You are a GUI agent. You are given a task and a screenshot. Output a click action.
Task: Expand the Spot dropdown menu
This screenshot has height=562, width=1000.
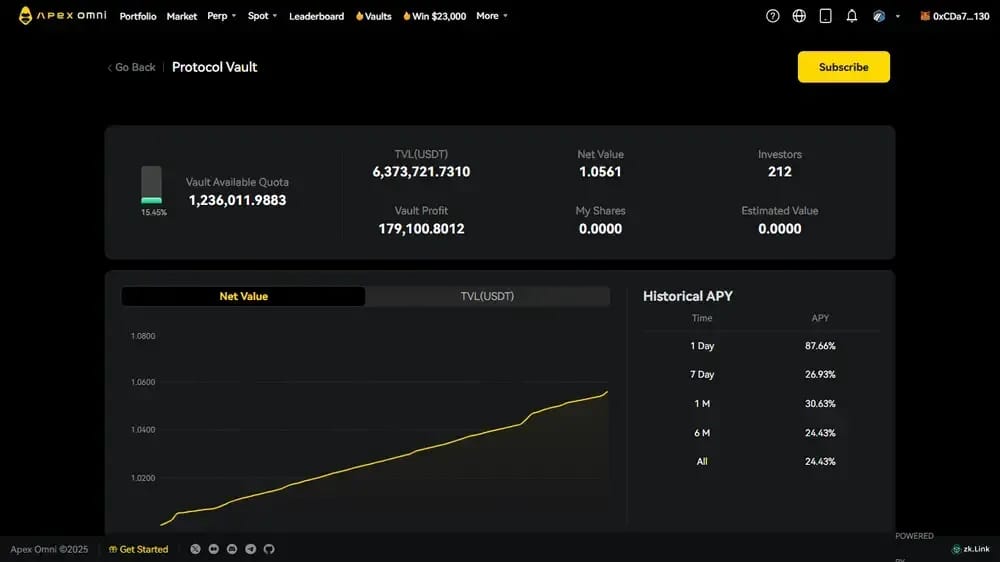tap(262, 16)
